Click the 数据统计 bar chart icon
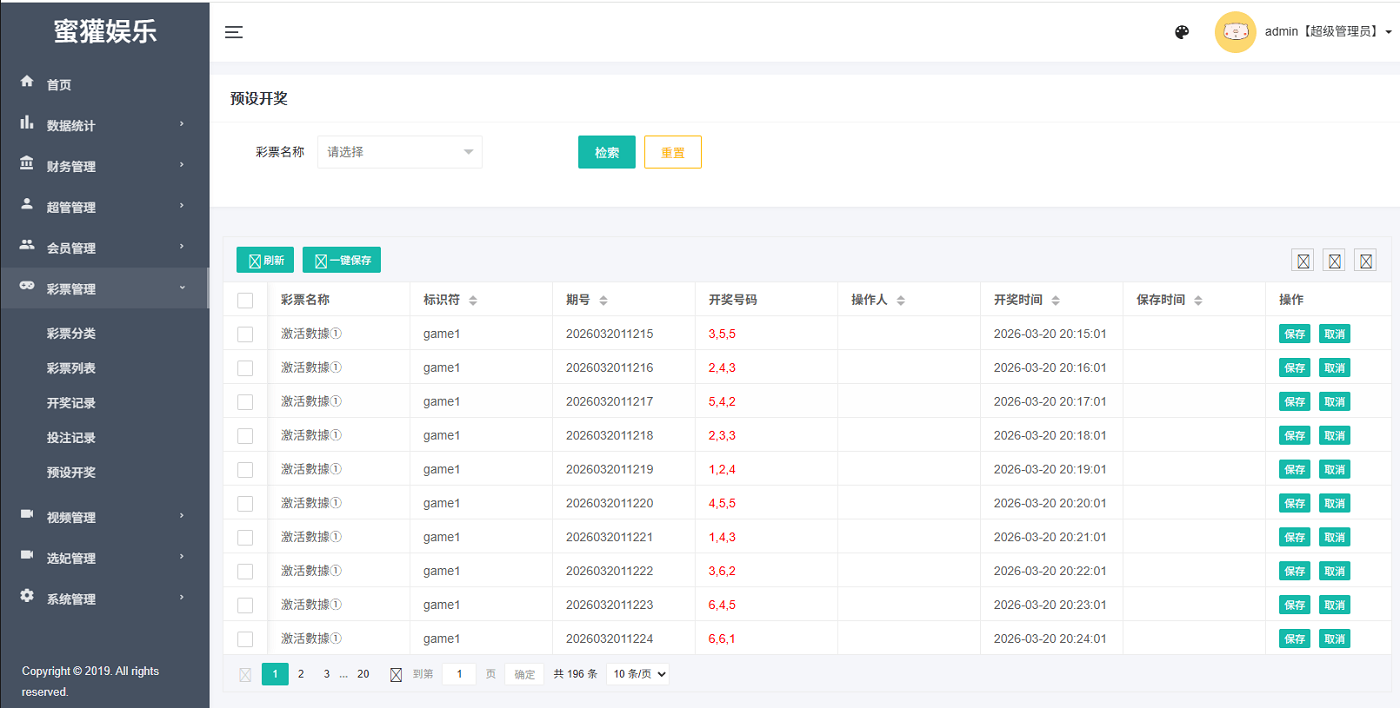The height and width of the screenshot is (708, 1400). coord(27,124)
